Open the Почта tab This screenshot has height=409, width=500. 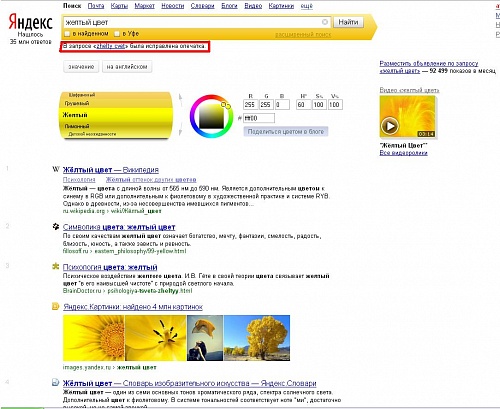coord(96,6)
